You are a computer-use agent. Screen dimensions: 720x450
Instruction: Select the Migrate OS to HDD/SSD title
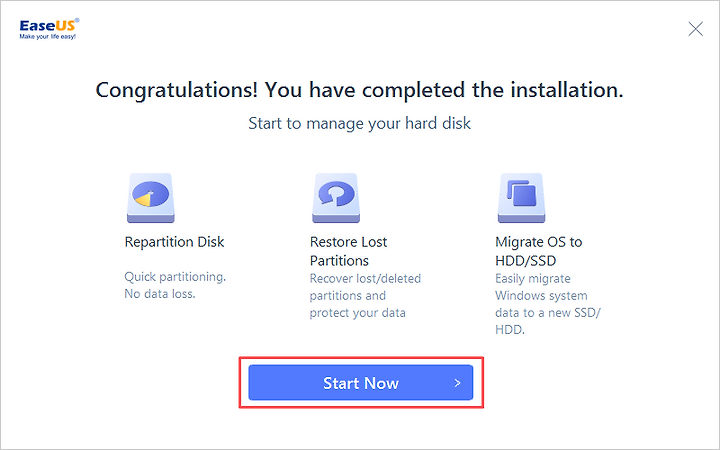[x=539, y=251]
